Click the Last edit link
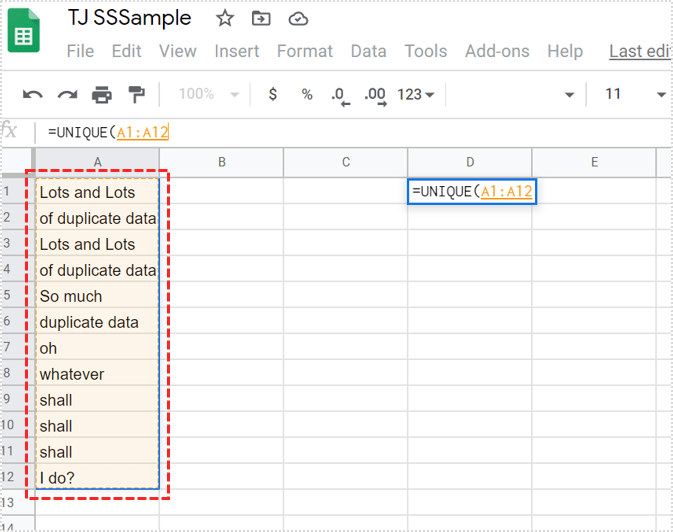This screenshot has height=532, width=673. pos(640,51)
